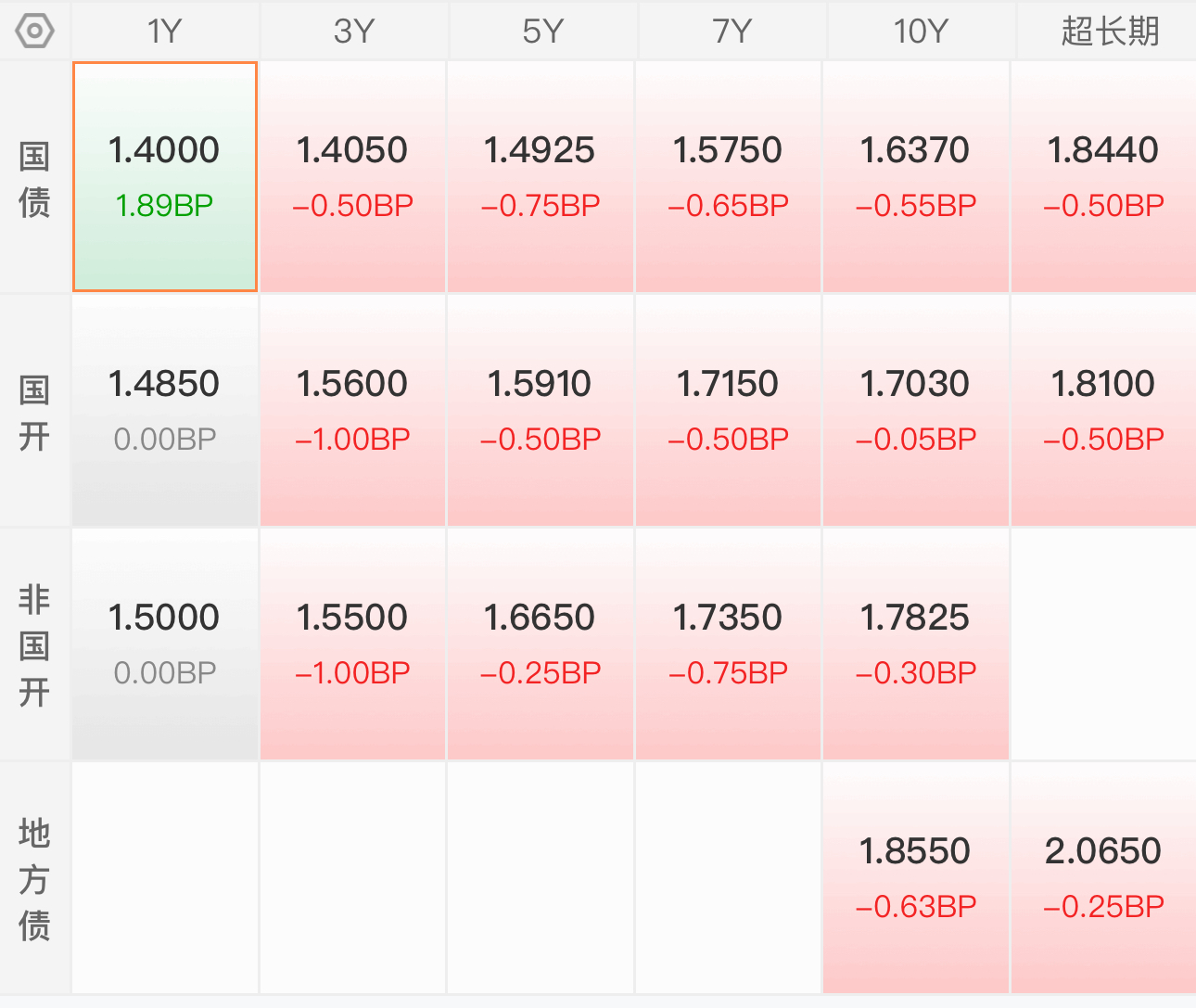Select the 地方债 row label

click(x=34, y=879)
